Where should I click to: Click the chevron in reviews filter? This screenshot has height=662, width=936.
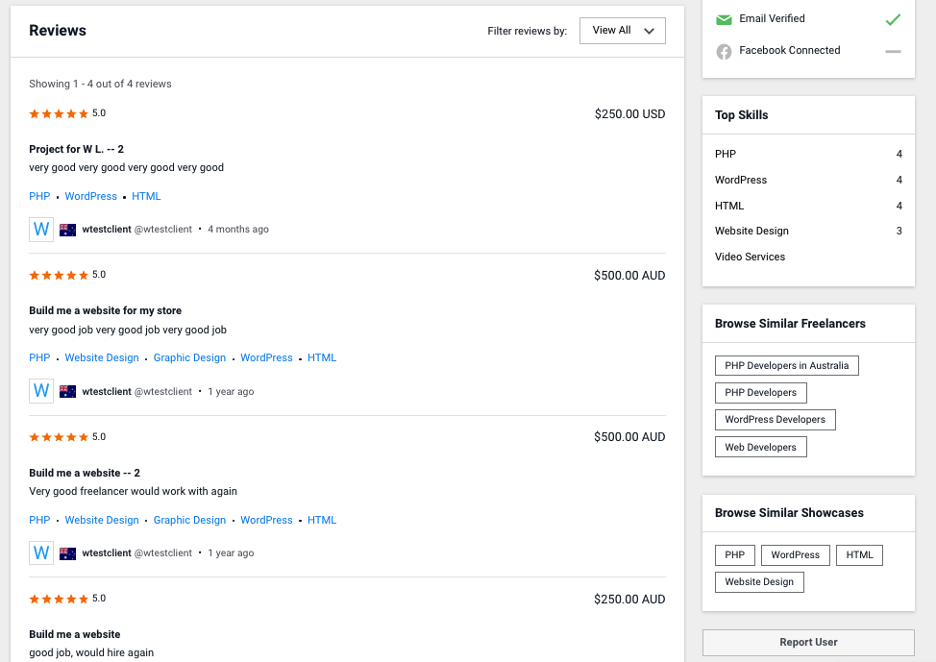[649, 31]
